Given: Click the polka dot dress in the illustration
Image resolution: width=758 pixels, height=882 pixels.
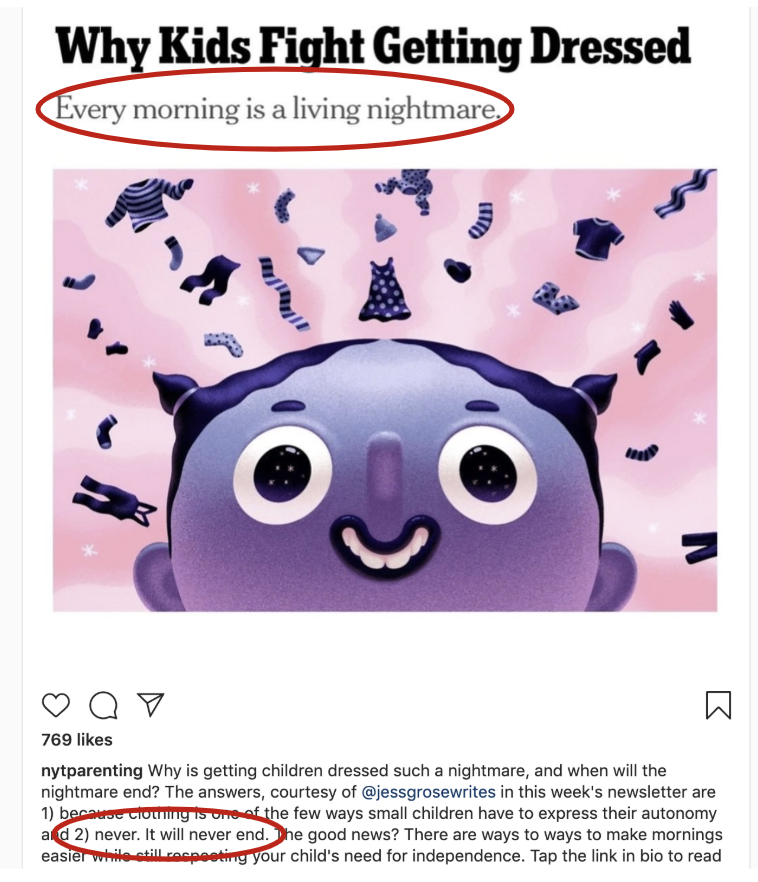Looking at the screenshot, I should pos(386,290).
